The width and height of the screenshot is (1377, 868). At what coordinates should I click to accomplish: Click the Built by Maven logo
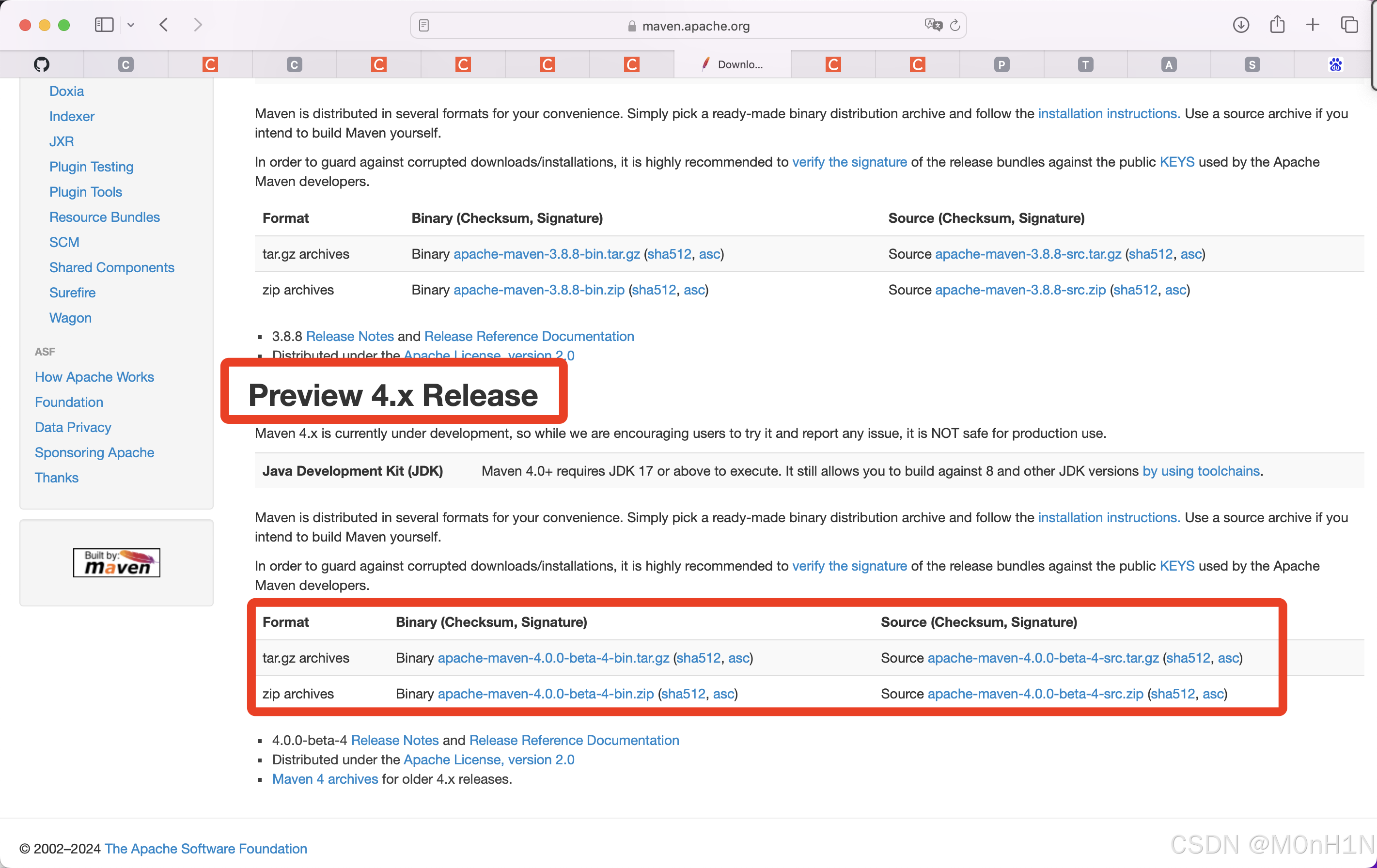[x=116, y=563]
